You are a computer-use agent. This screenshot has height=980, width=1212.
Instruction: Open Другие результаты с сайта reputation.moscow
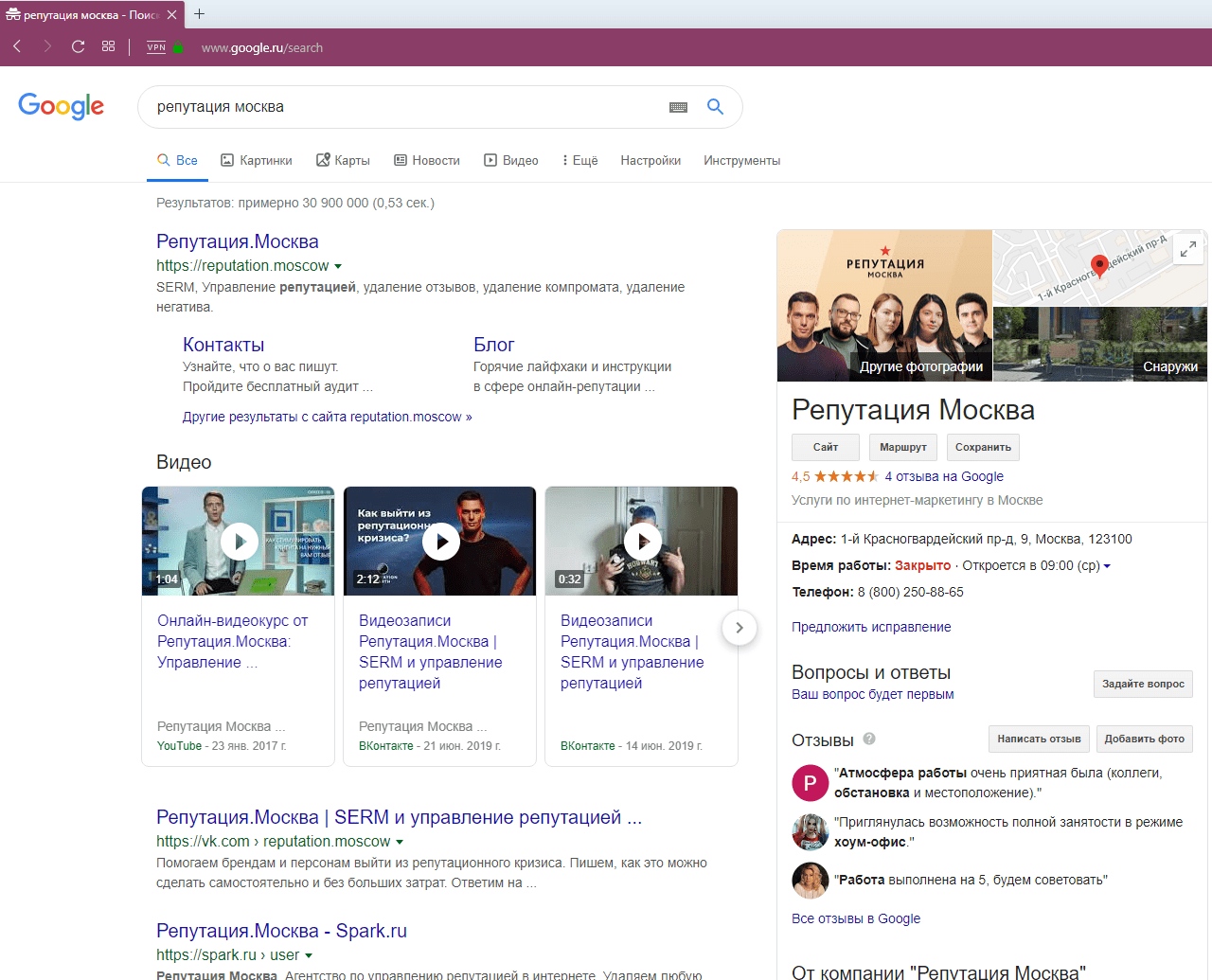[327, 417]
